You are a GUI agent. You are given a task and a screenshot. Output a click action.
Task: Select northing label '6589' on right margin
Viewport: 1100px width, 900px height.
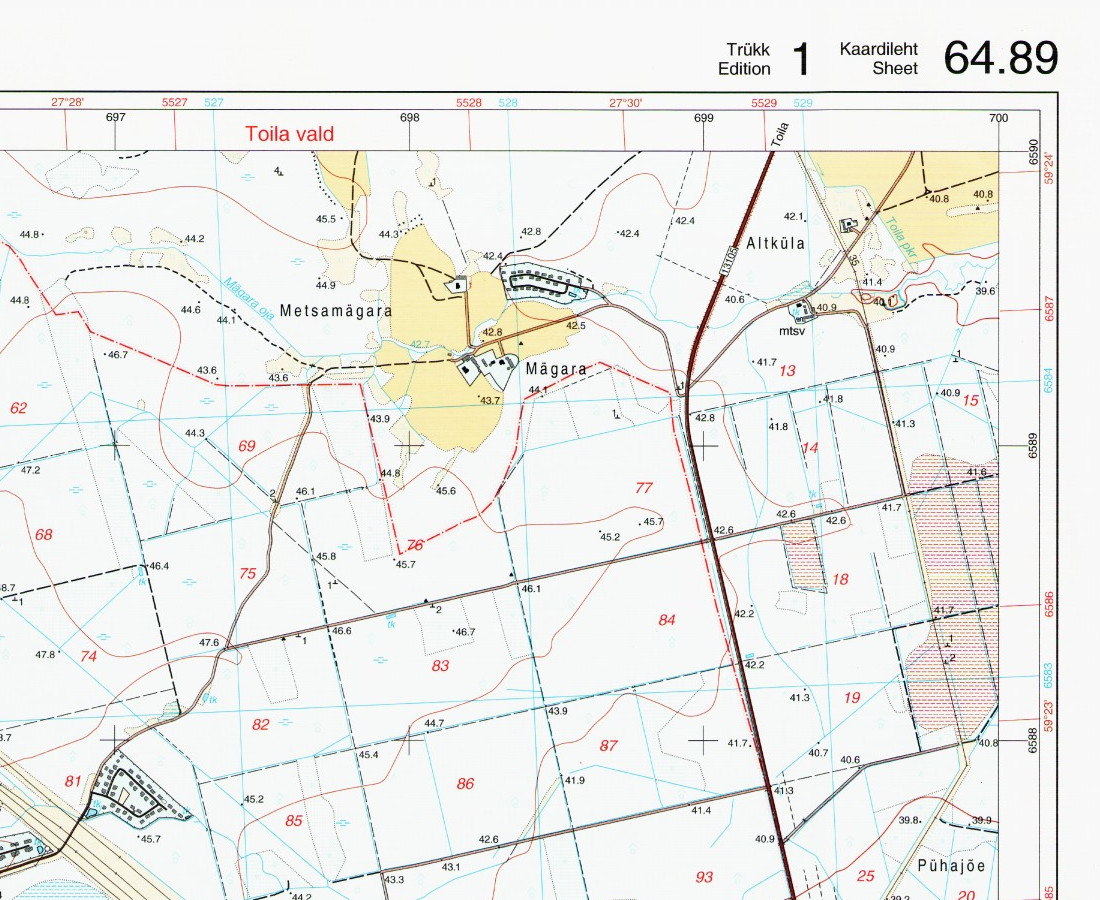point(1033,445)
